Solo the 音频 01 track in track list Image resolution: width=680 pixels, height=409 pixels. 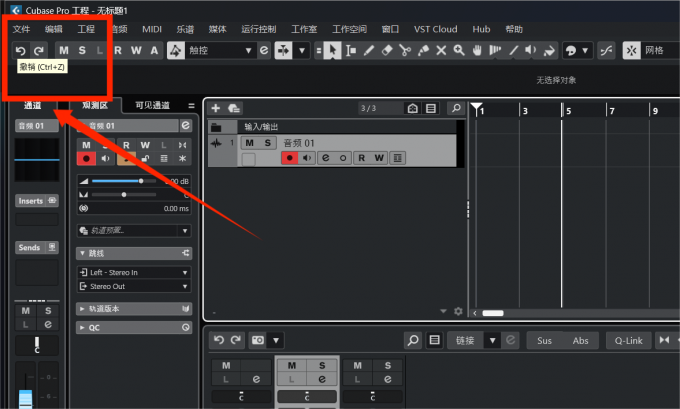(268, 143)
